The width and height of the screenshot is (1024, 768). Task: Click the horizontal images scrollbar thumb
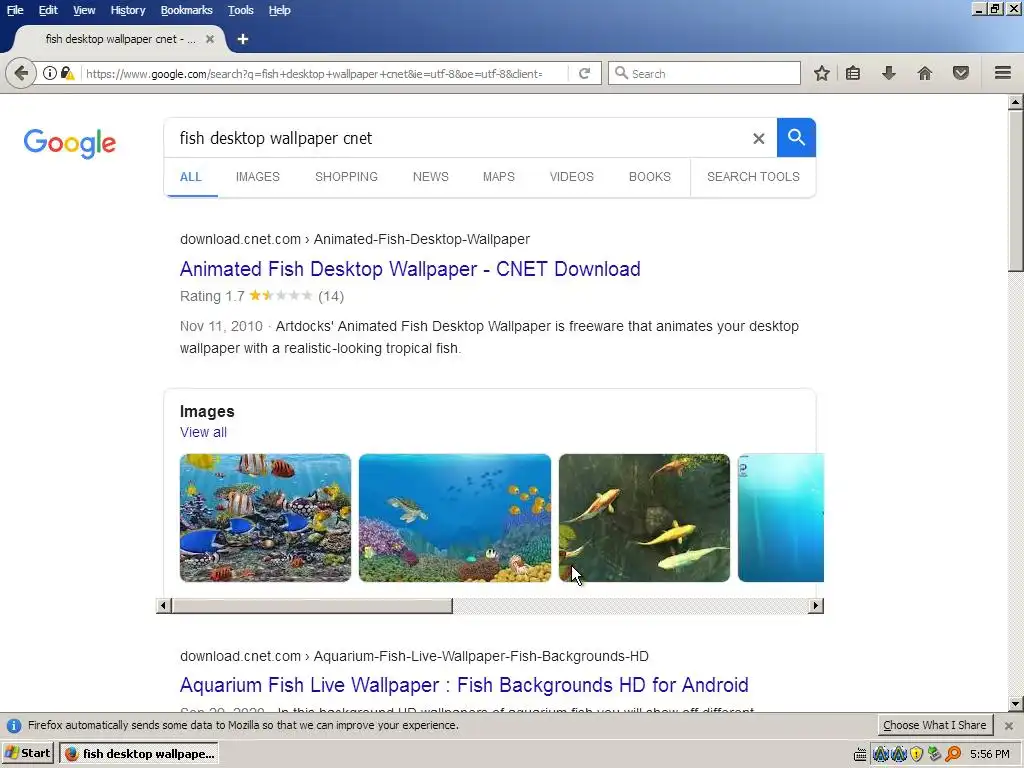point(312,605)
